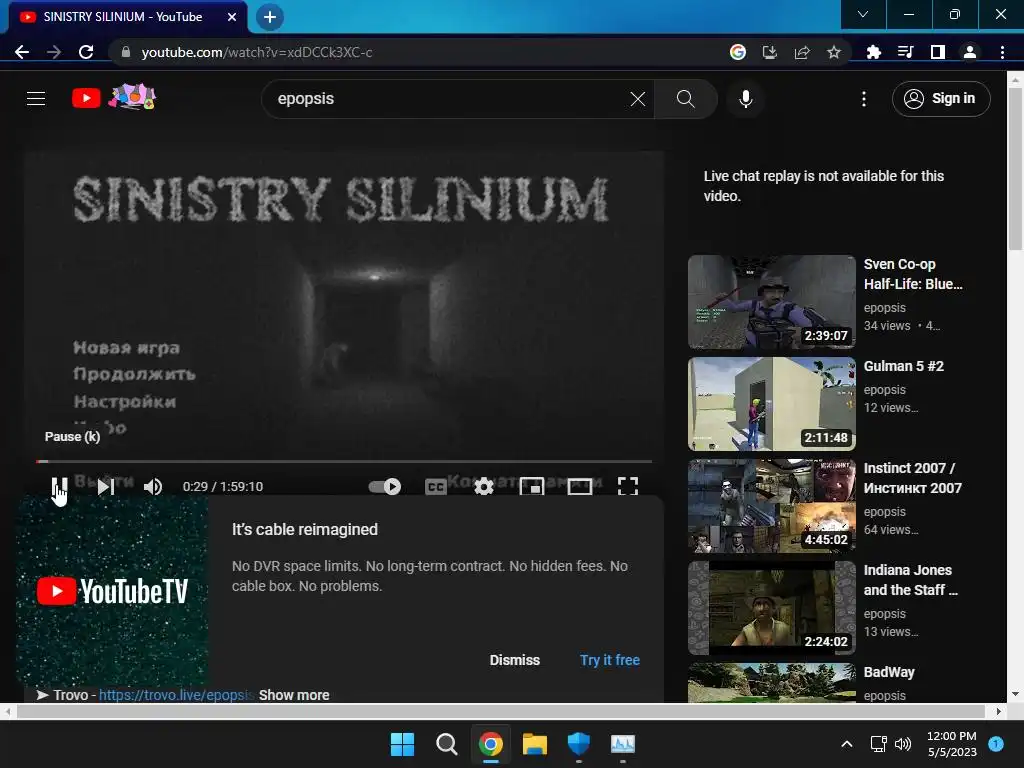Expand description with Show more
This screenshot has width=1024, height=768.
tap(294, 695)
